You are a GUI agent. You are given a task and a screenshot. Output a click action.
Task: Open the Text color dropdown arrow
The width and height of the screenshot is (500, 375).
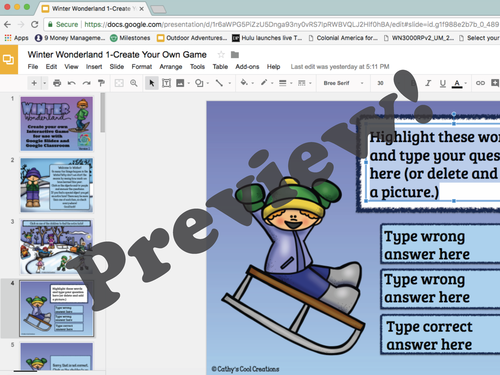(466, 83)
